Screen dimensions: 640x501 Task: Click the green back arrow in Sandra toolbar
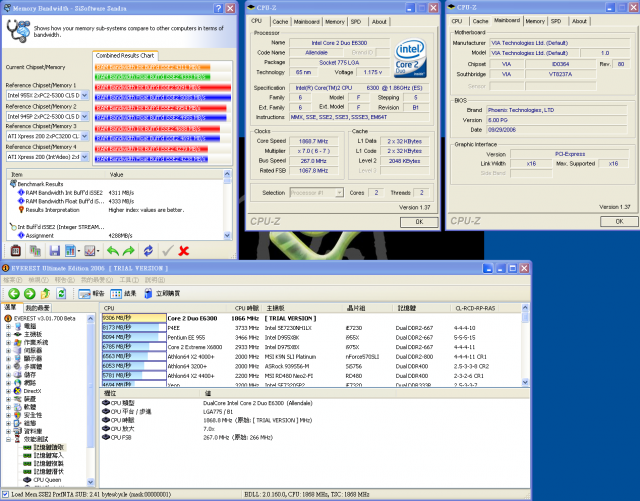click(x=112, y=251)
